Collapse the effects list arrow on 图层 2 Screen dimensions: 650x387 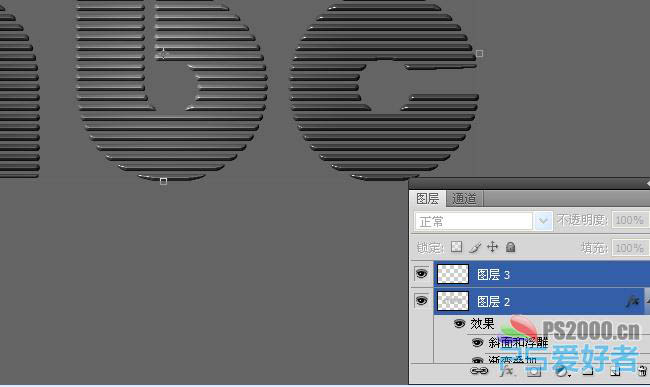tap(647, 301)
